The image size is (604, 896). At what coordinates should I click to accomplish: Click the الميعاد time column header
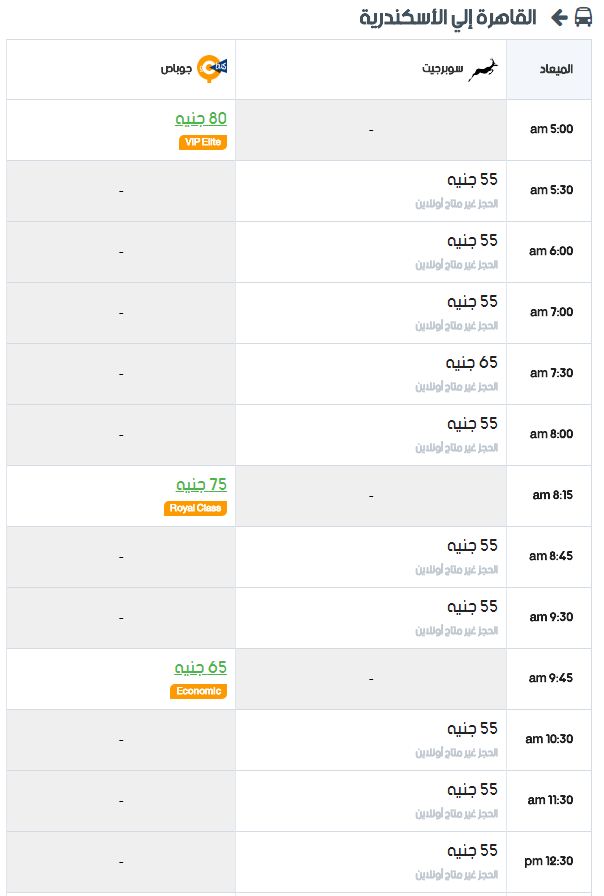pyautogui.click(x=549, y=70)
